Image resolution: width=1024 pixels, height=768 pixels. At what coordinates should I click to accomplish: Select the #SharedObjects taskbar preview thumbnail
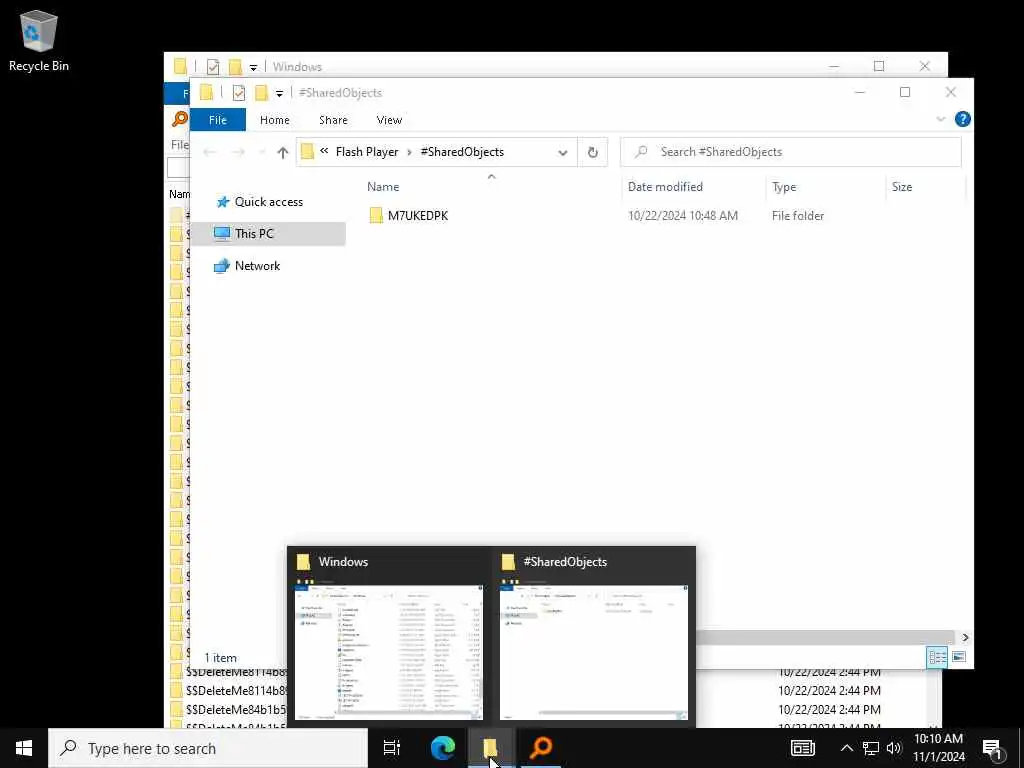pyautogui.click(x=594, y=637)
